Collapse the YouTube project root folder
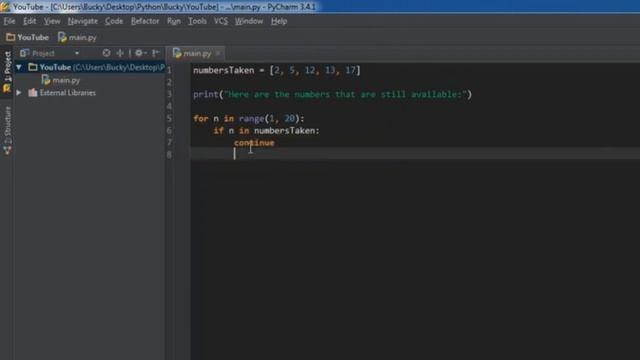 point(19,67)
